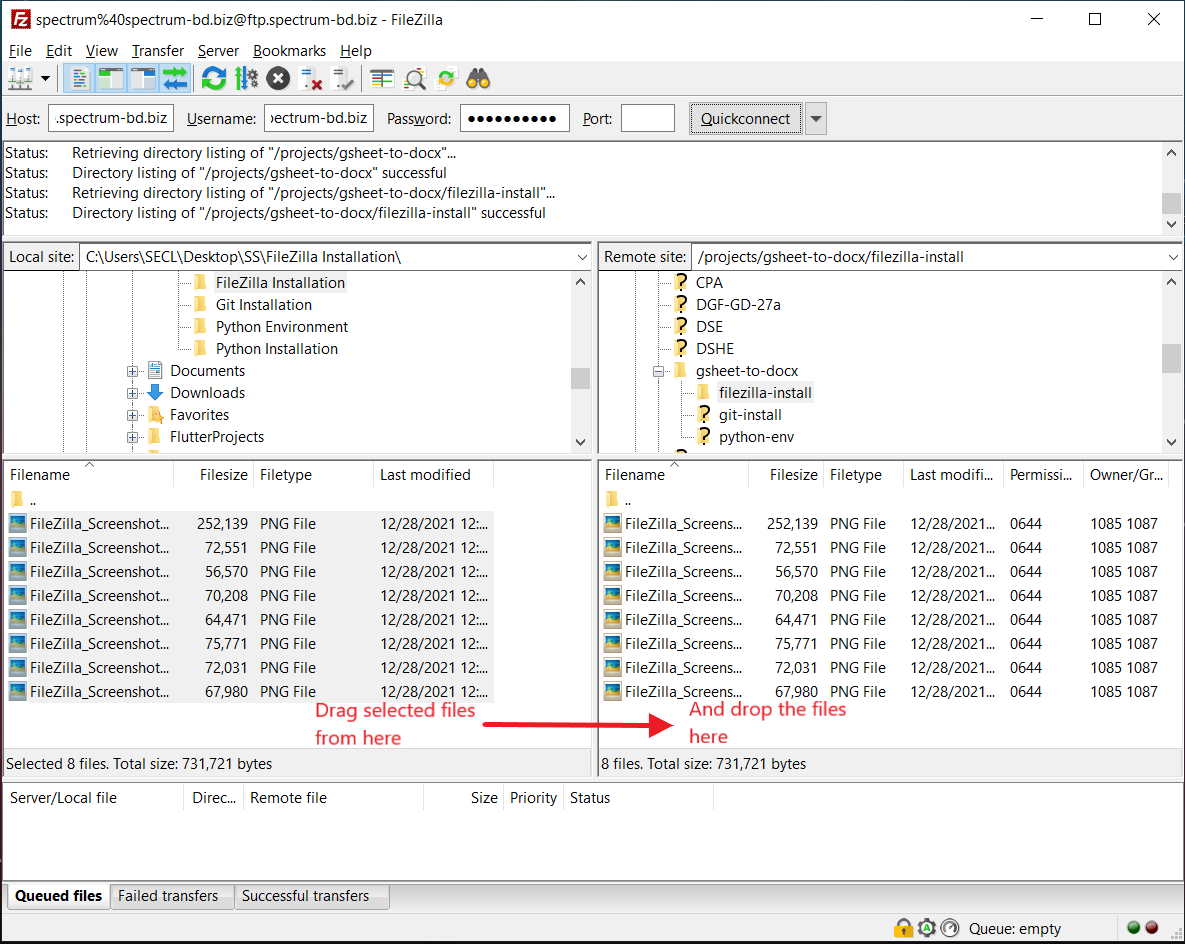The image size is (1185, 944).
Task: Open the File menu
Action: pos(20,51)
